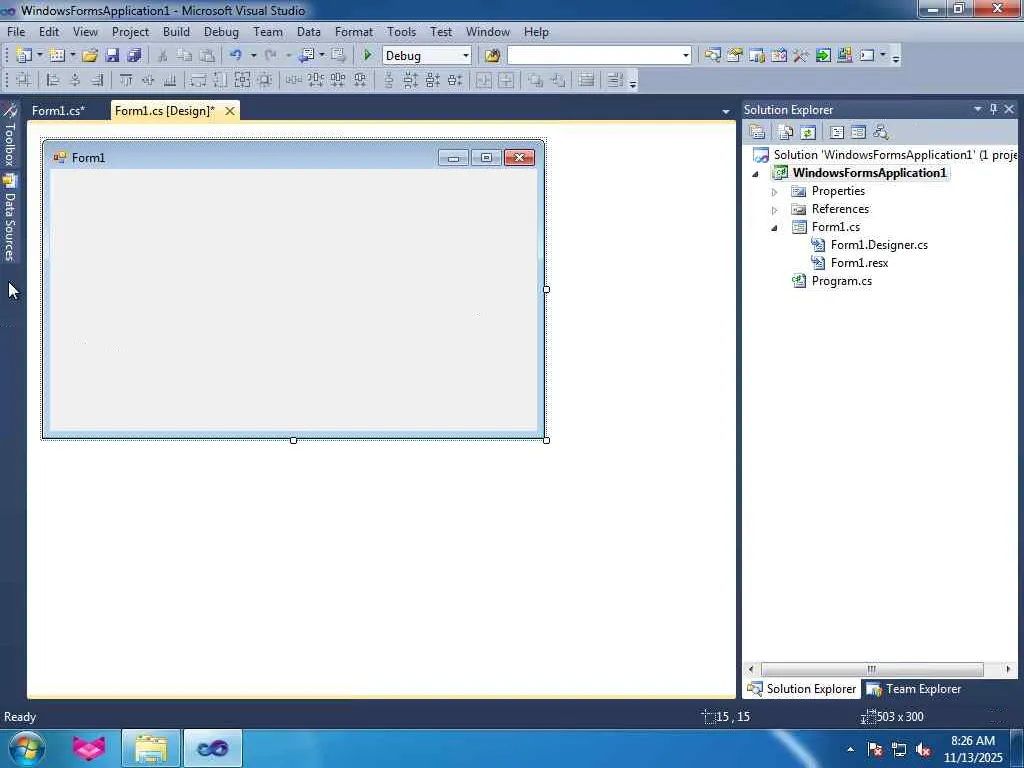Close the Form1.cs [Design] tab
Image resolution: width=1024 pixels, height=768 pixels.
(x=230, y=111)
